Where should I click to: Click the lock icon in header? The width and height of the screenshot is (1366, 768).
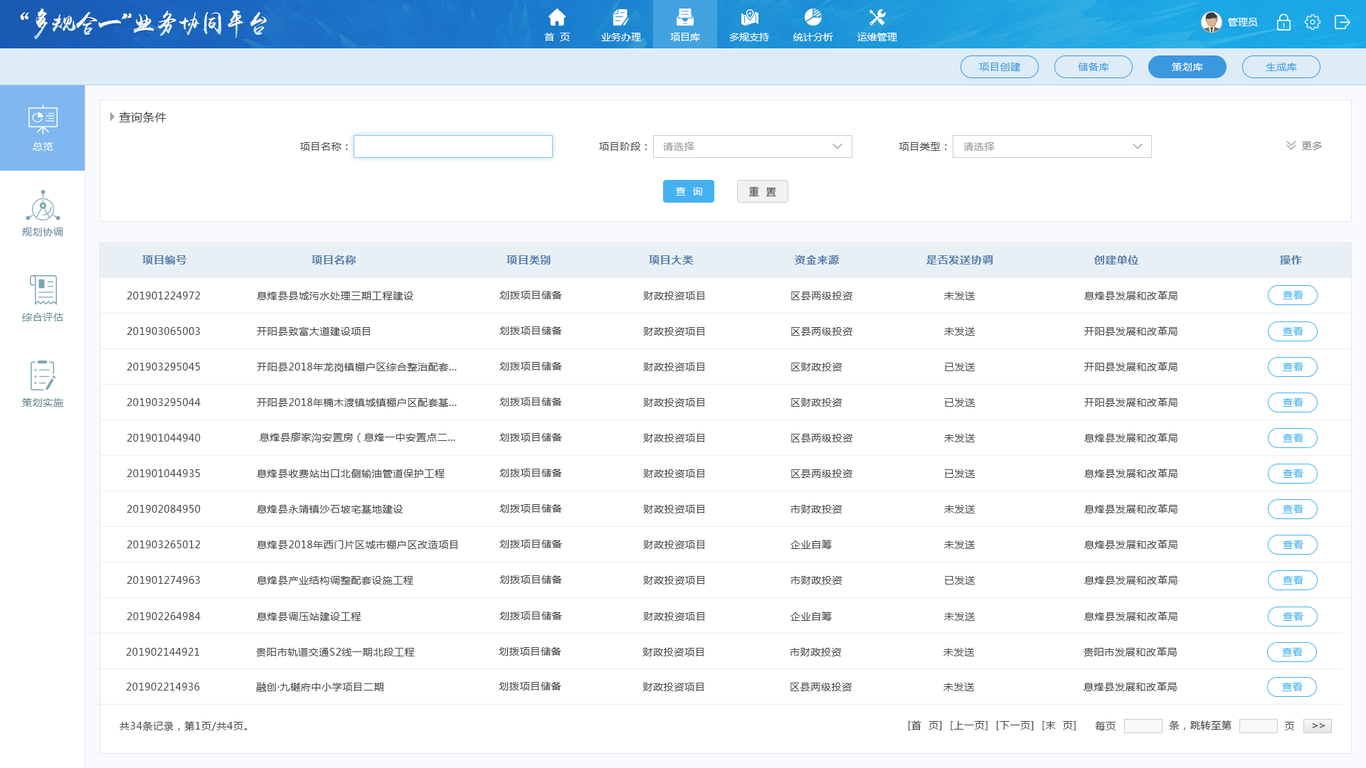[x=1283, y=22]
